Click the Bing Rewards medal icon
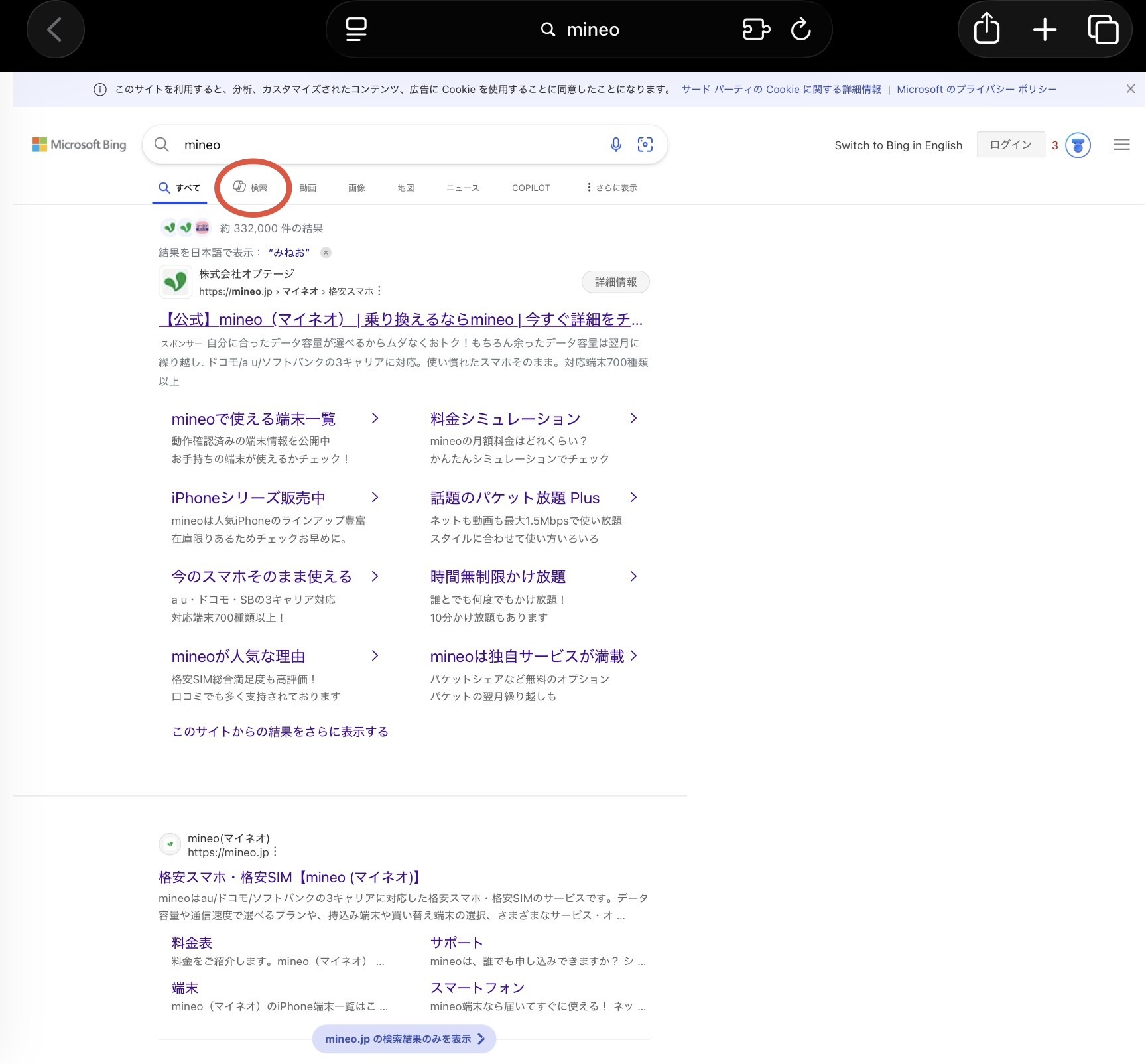This screenshot has height=1064, width=1146. [x=1078, y=145]
